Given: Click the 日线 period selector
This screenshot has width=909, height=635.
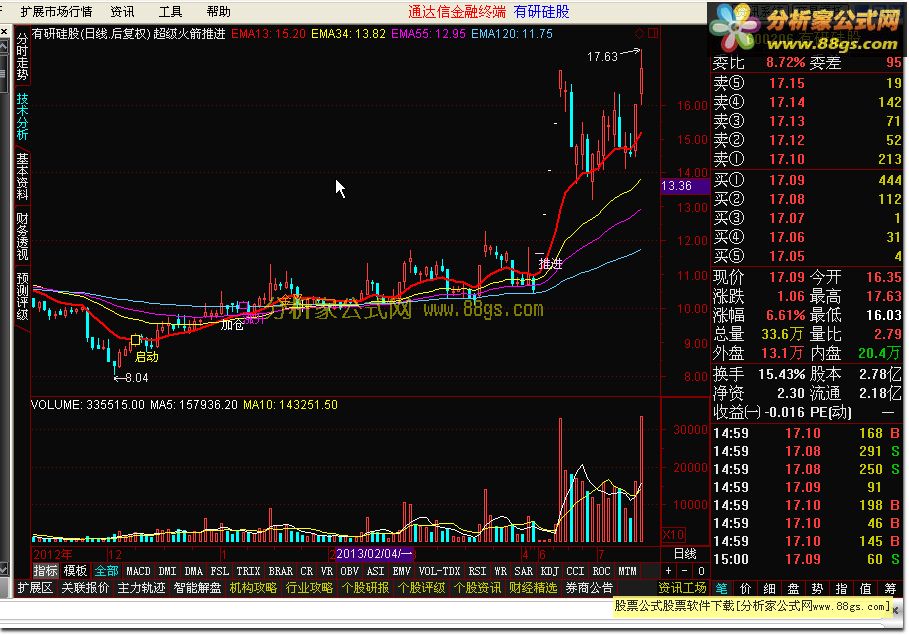Looking at the screenshot, I should (685, 553).
